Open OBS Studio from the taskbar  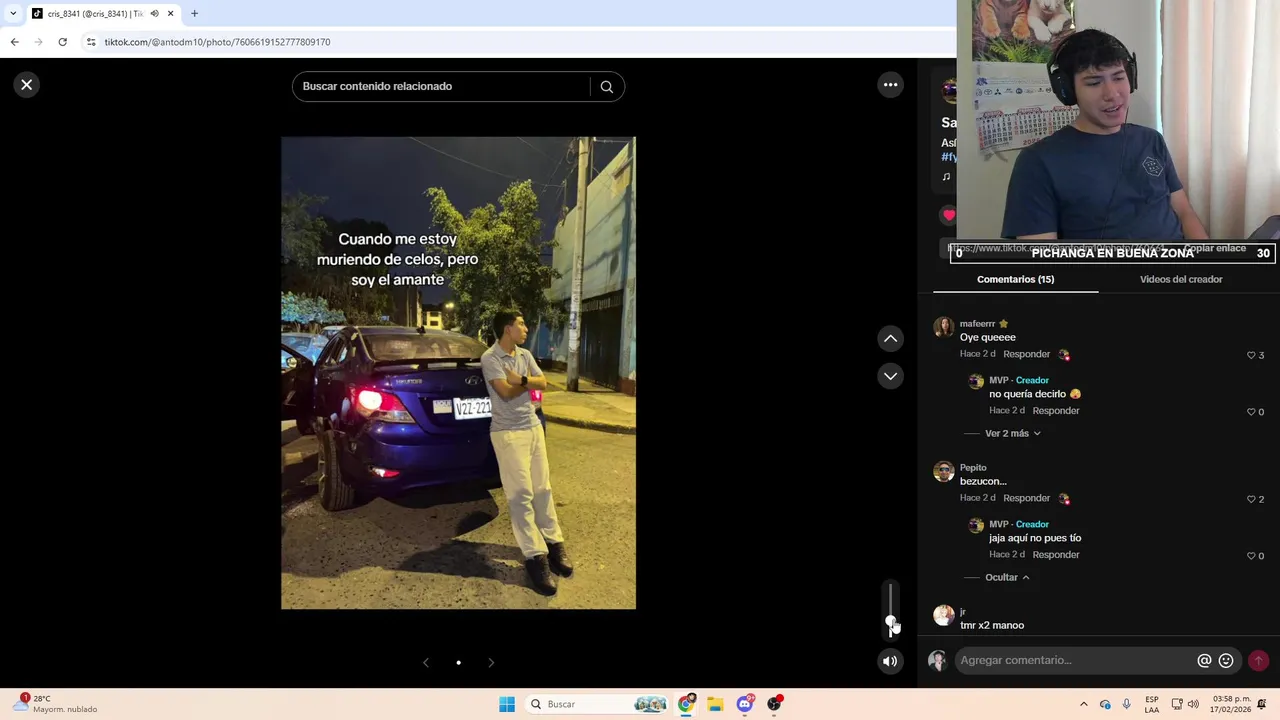click(x=774, y=704)
